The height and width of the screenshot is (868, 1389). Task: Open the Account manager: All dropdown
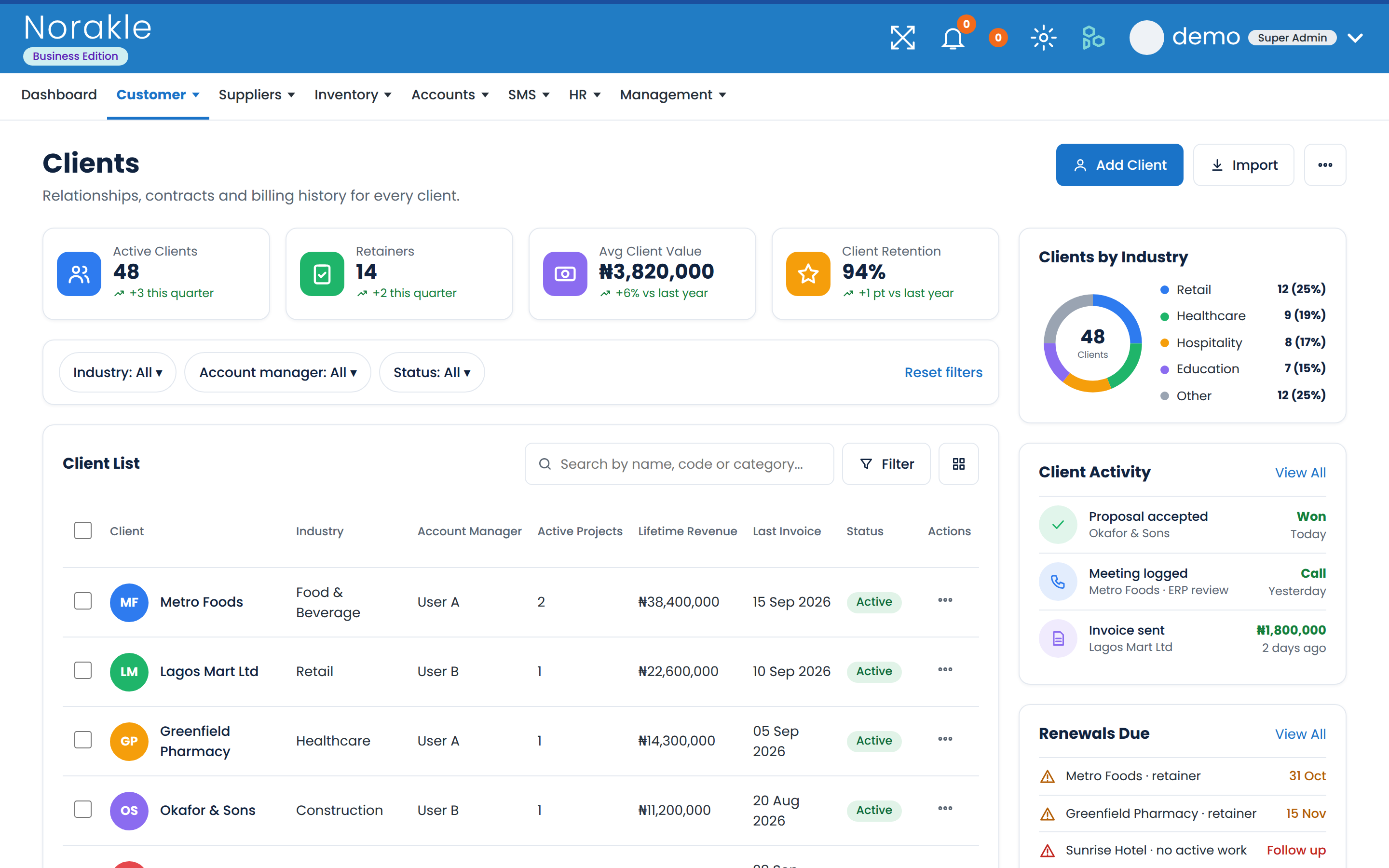(x=278, y=373)
